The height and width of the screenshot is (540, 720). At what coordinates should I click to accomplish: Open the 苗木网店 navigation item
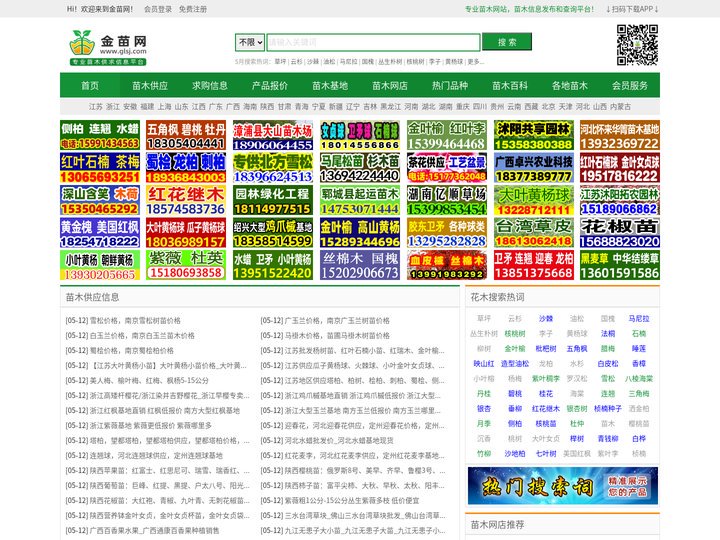pyautogui.click(x=390, y=85)
